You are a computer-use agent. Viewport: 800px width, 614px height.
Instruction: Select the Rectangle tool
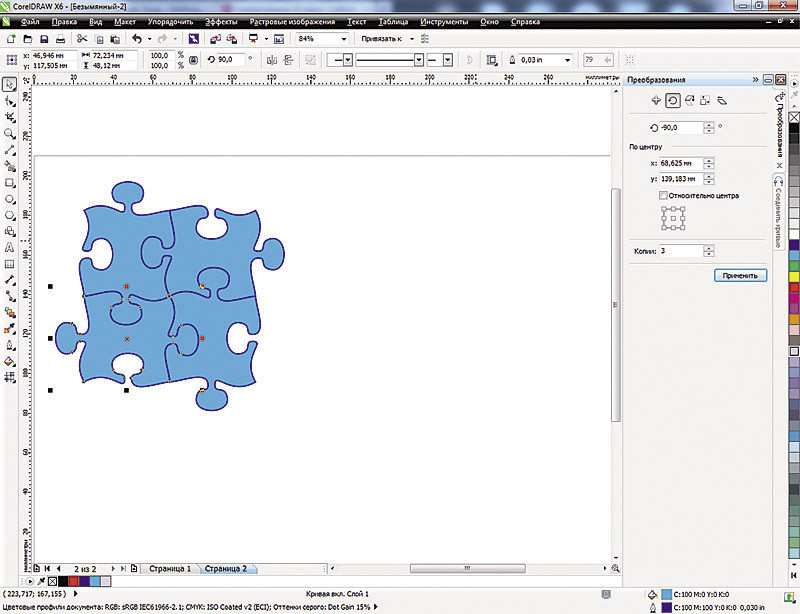[10, 183]
